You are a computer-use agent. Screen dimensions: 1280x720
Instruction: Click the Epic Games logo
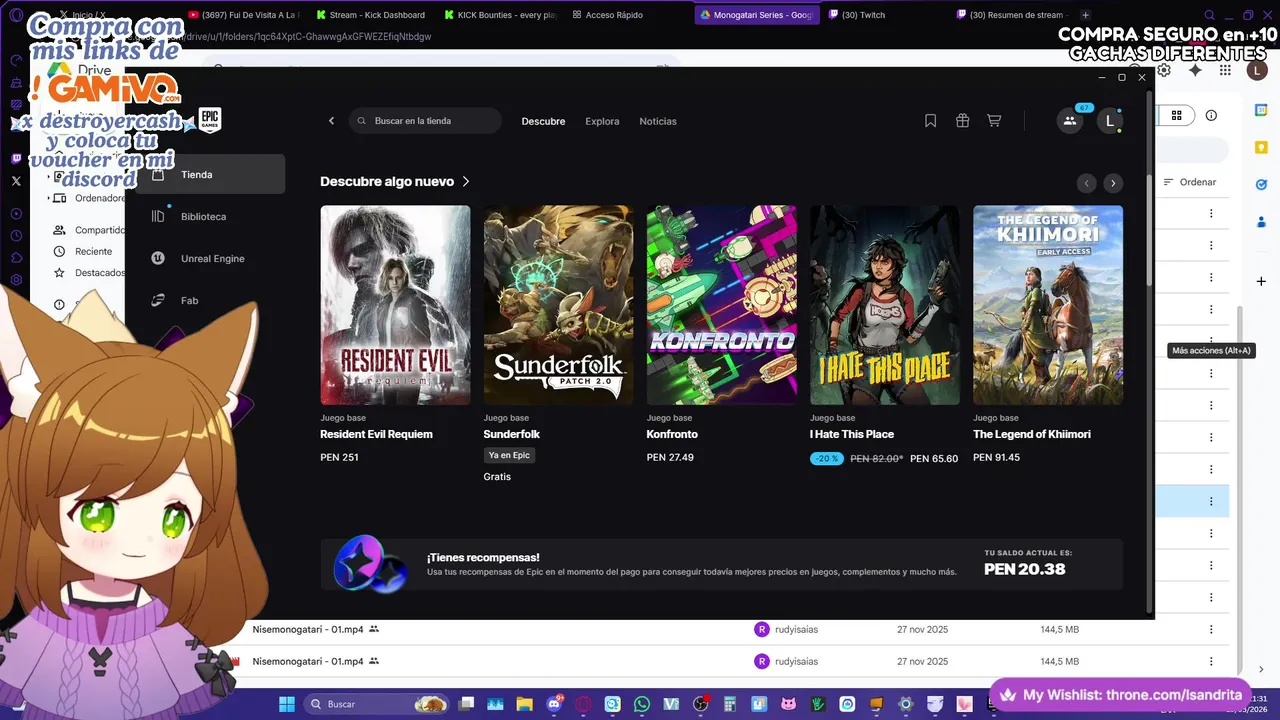point(209,119)
